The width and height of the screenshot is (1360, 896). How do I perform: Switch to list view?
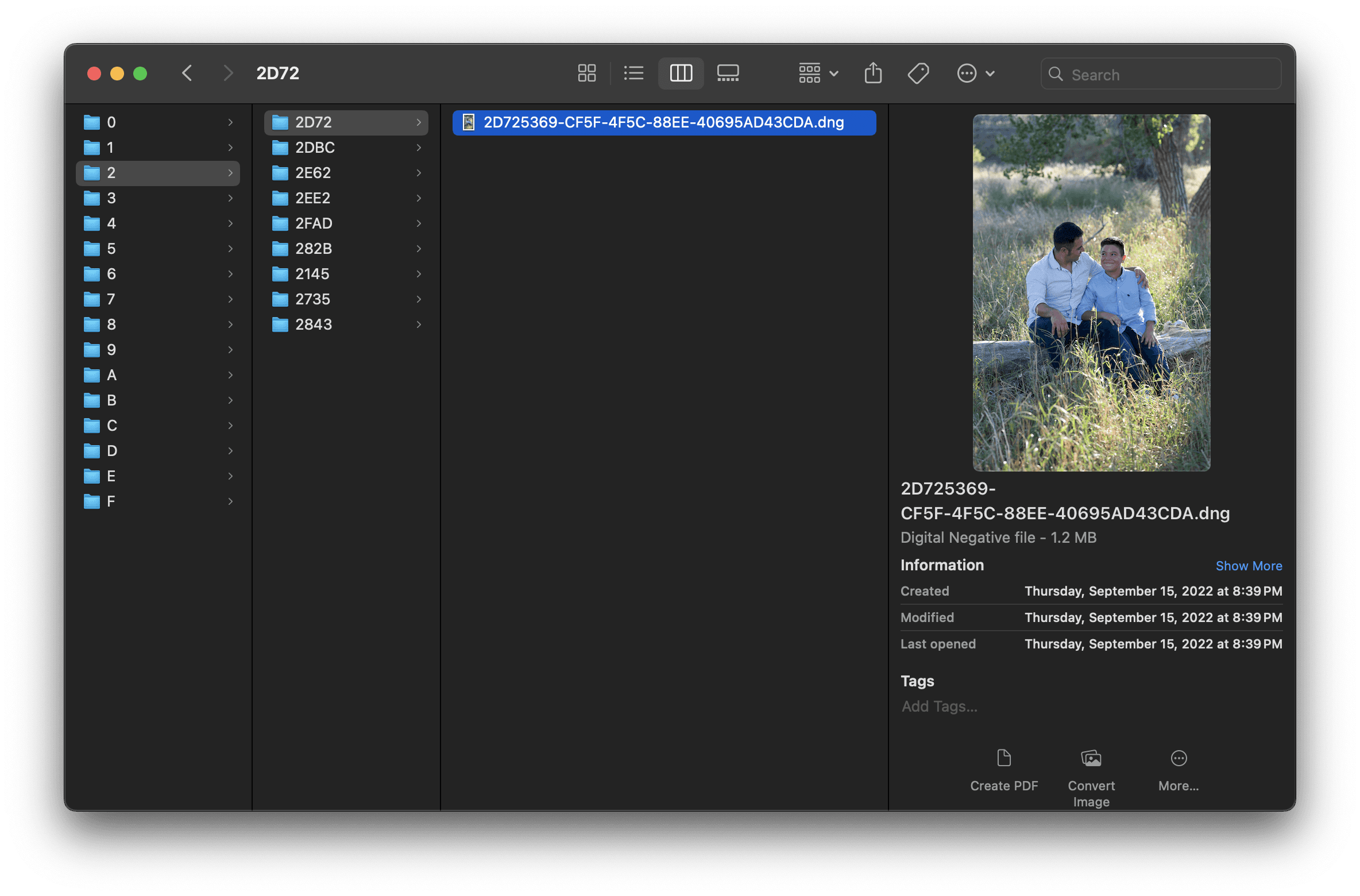coord(633,74)
